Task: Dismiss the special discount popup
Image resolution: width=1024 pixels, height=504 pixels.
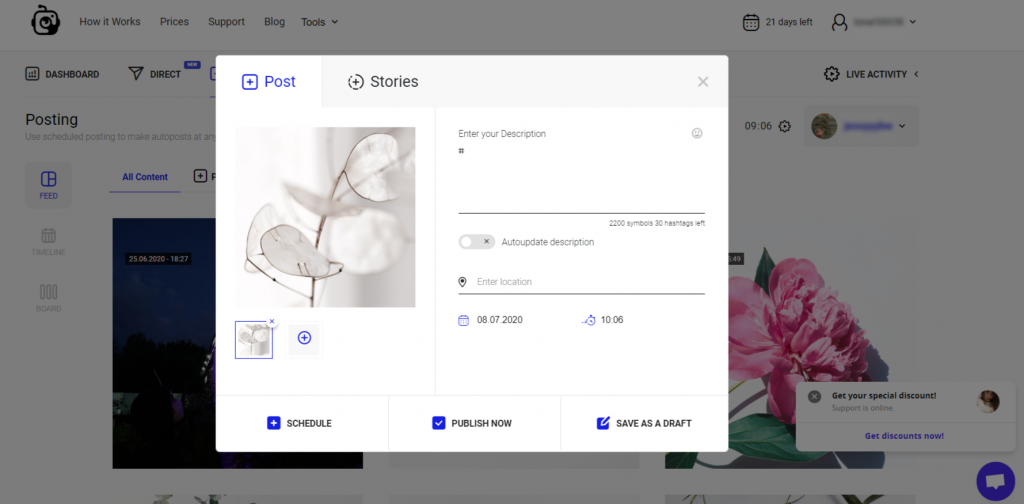Action: tap(814, 396)
